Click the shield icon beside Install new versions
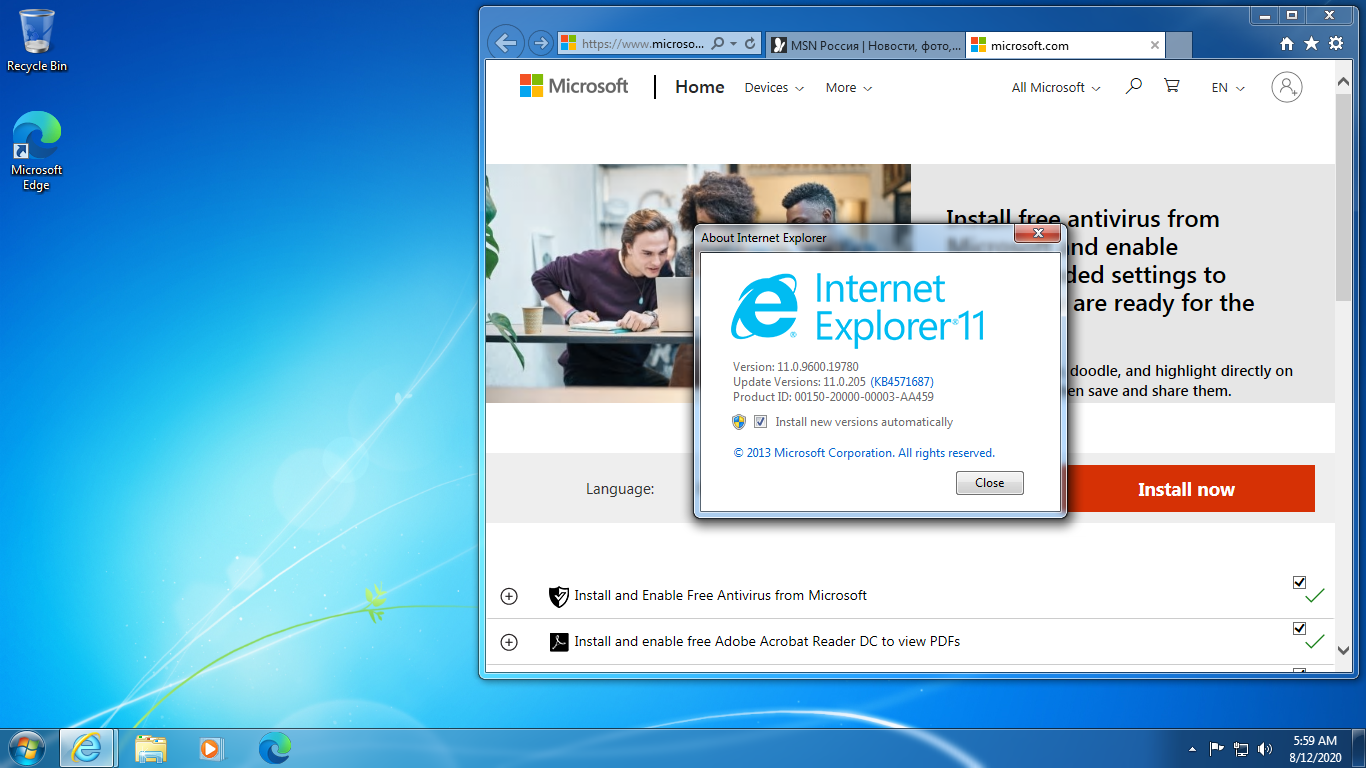 [739, 422]
